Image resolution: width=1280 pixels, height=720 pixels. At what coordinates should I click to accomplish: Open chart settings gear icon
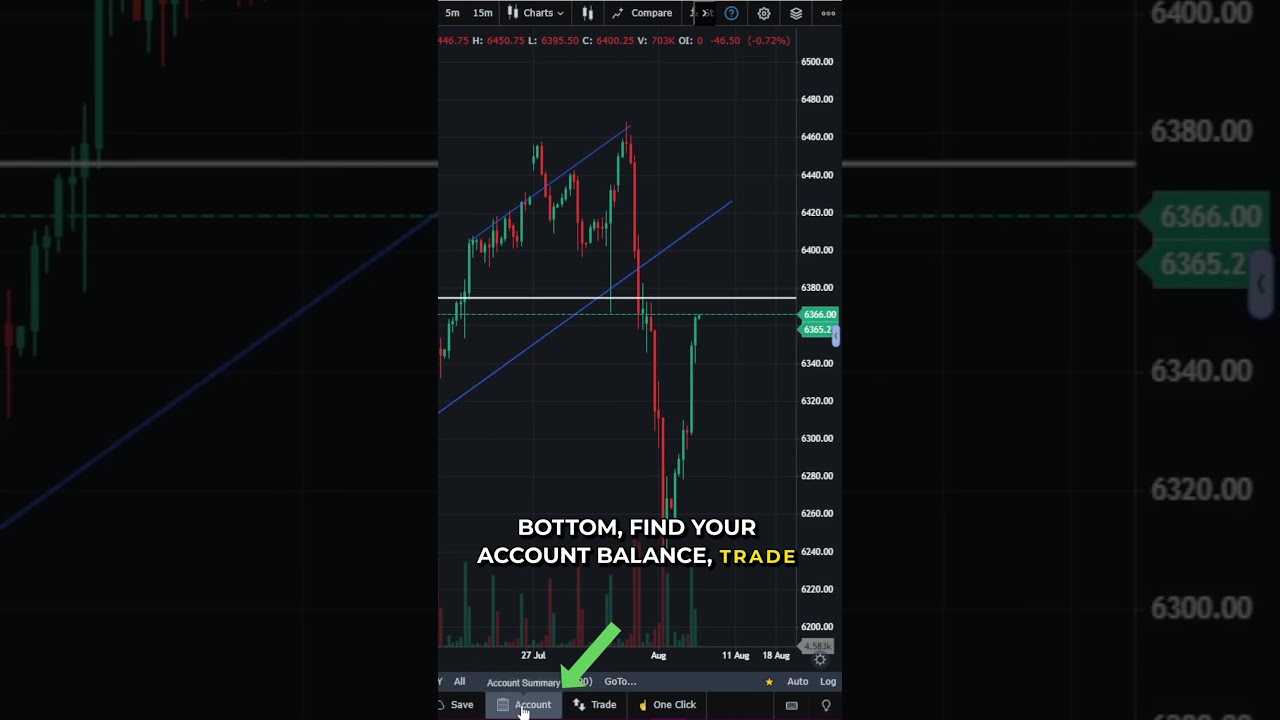click(x=764, y=13)
